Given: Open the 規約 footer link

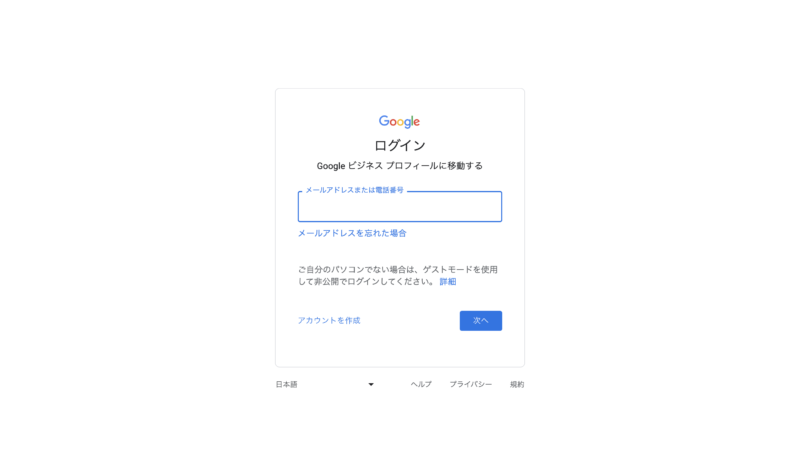Looking at the screenshot, I should coord(517,385).
